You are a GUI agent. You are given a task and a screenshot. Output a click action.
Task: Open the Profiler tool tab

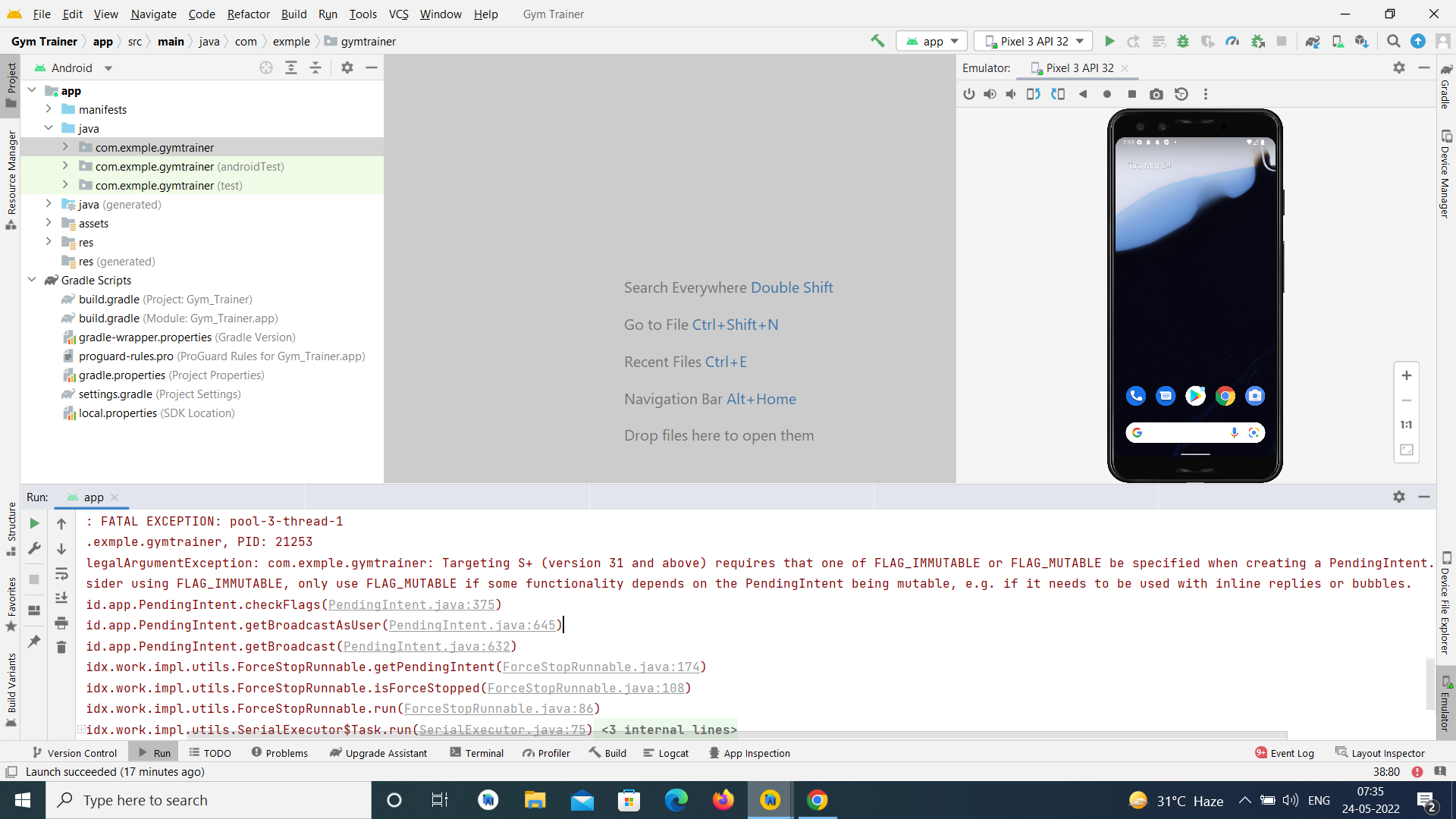pos(546,753)
